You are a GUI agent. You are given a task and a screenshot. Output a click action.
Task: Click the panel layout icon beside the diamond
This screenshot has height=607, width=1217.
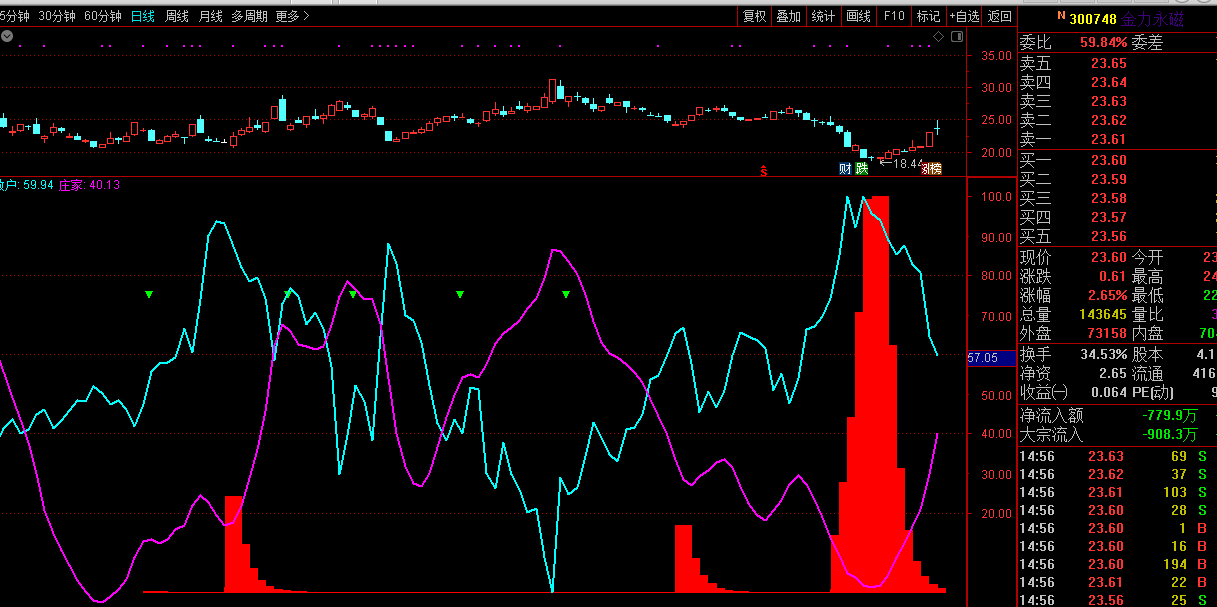tap(956, 37)
